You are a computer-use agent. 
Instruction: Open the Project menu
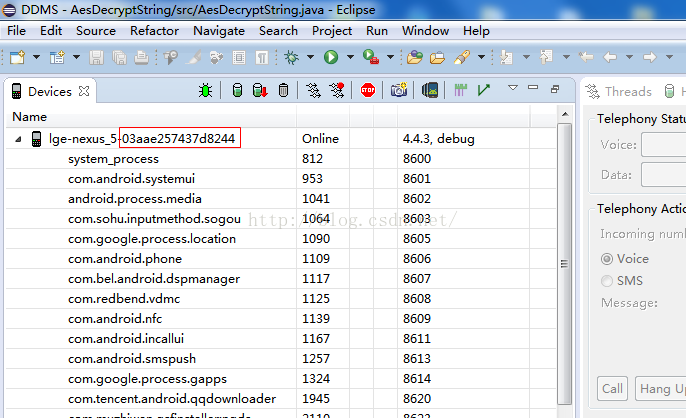[332, 31]
